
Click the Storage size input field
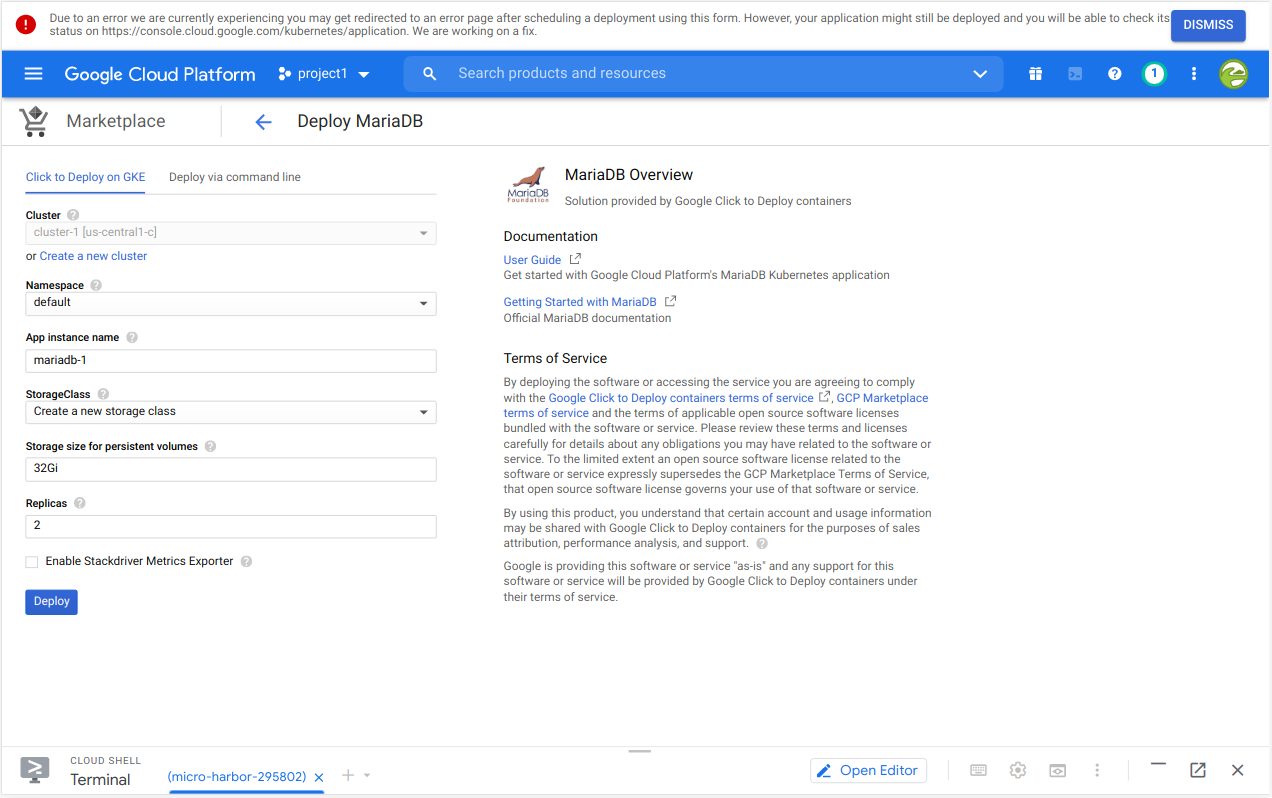(x=231, y=469)
